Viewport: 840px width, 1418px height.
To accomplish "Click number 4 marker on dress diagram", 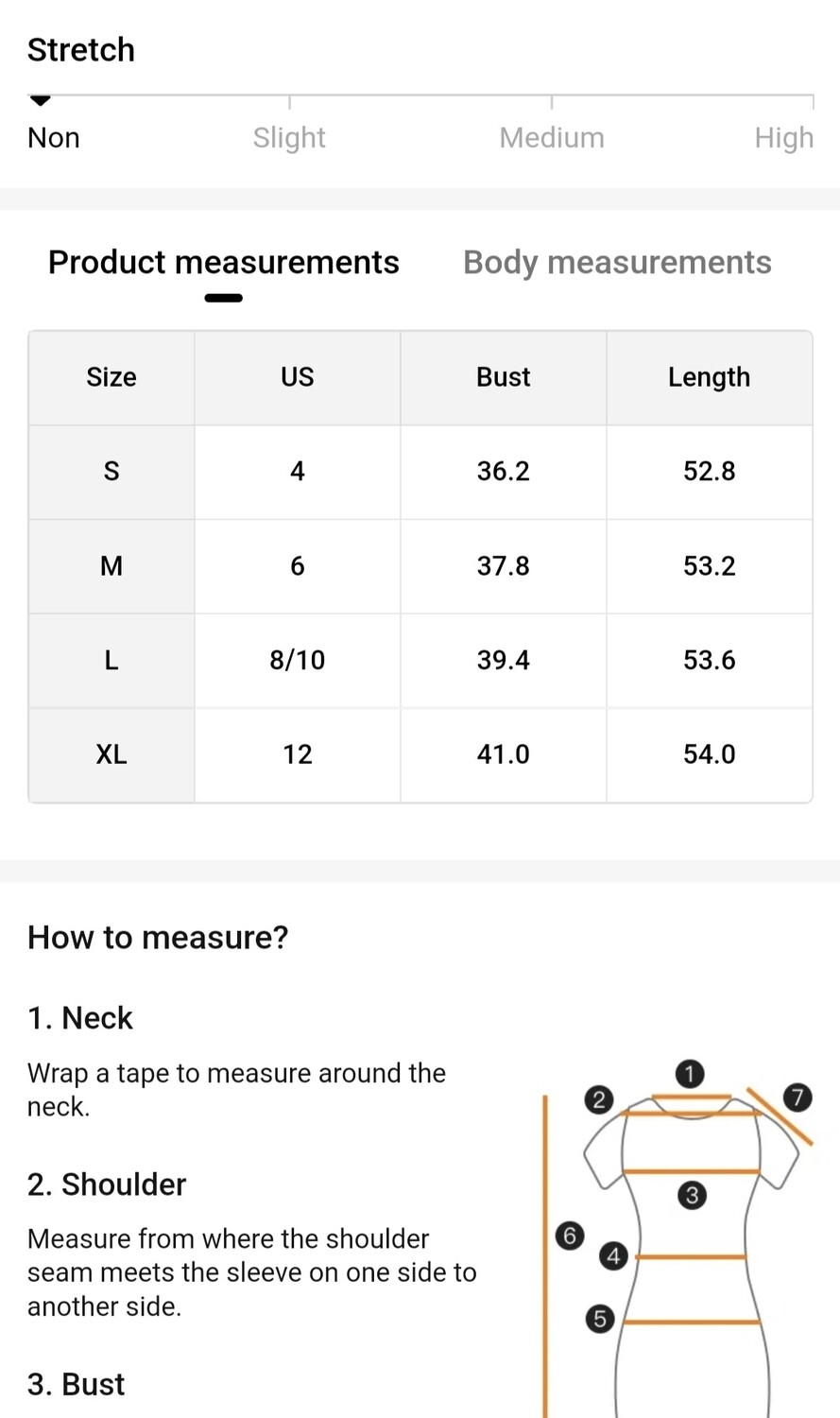I will click(x=614, y=1256).
